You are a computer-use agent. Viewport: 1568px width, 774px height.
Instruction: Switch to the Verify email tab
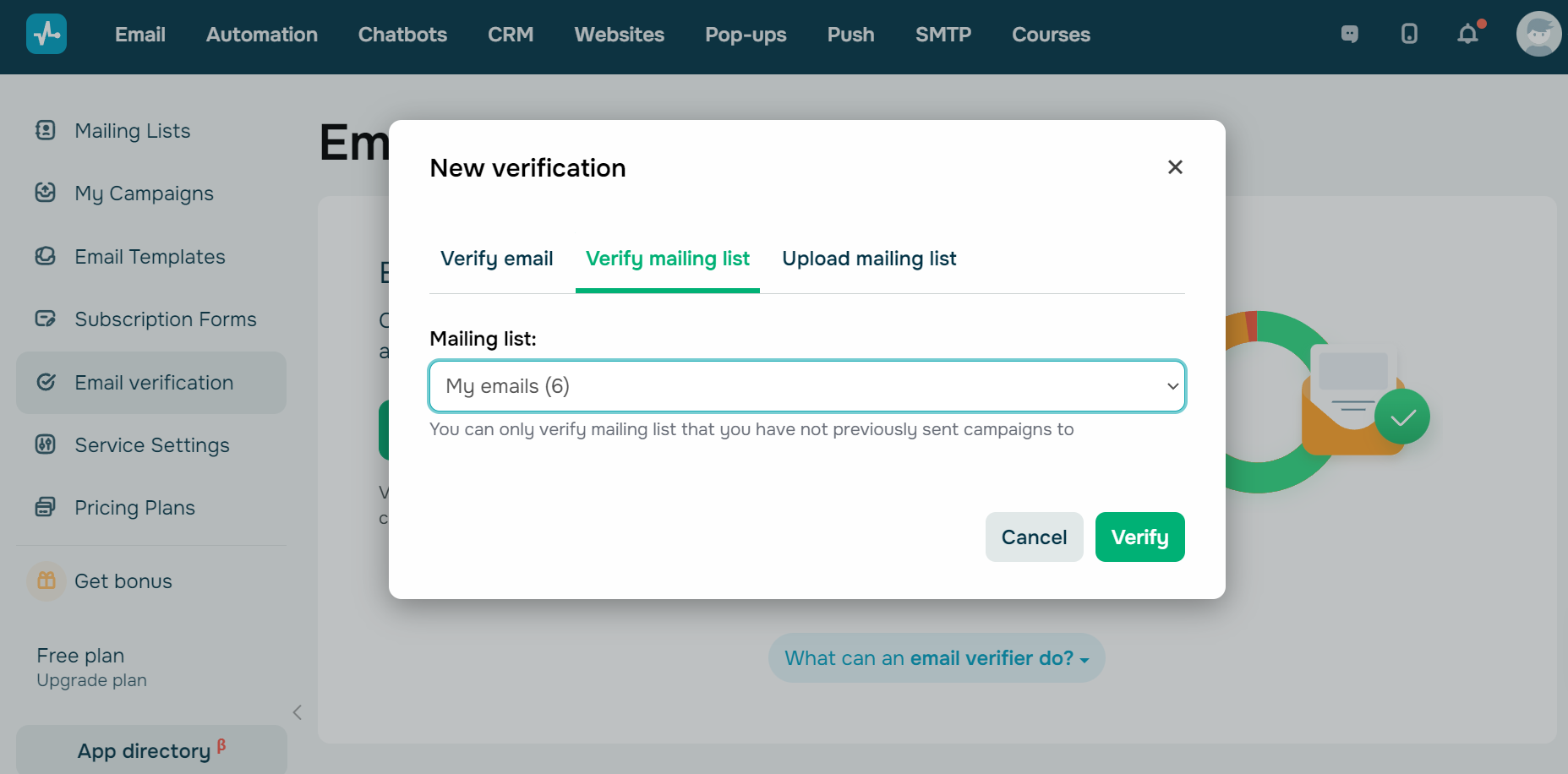(497, 259)
